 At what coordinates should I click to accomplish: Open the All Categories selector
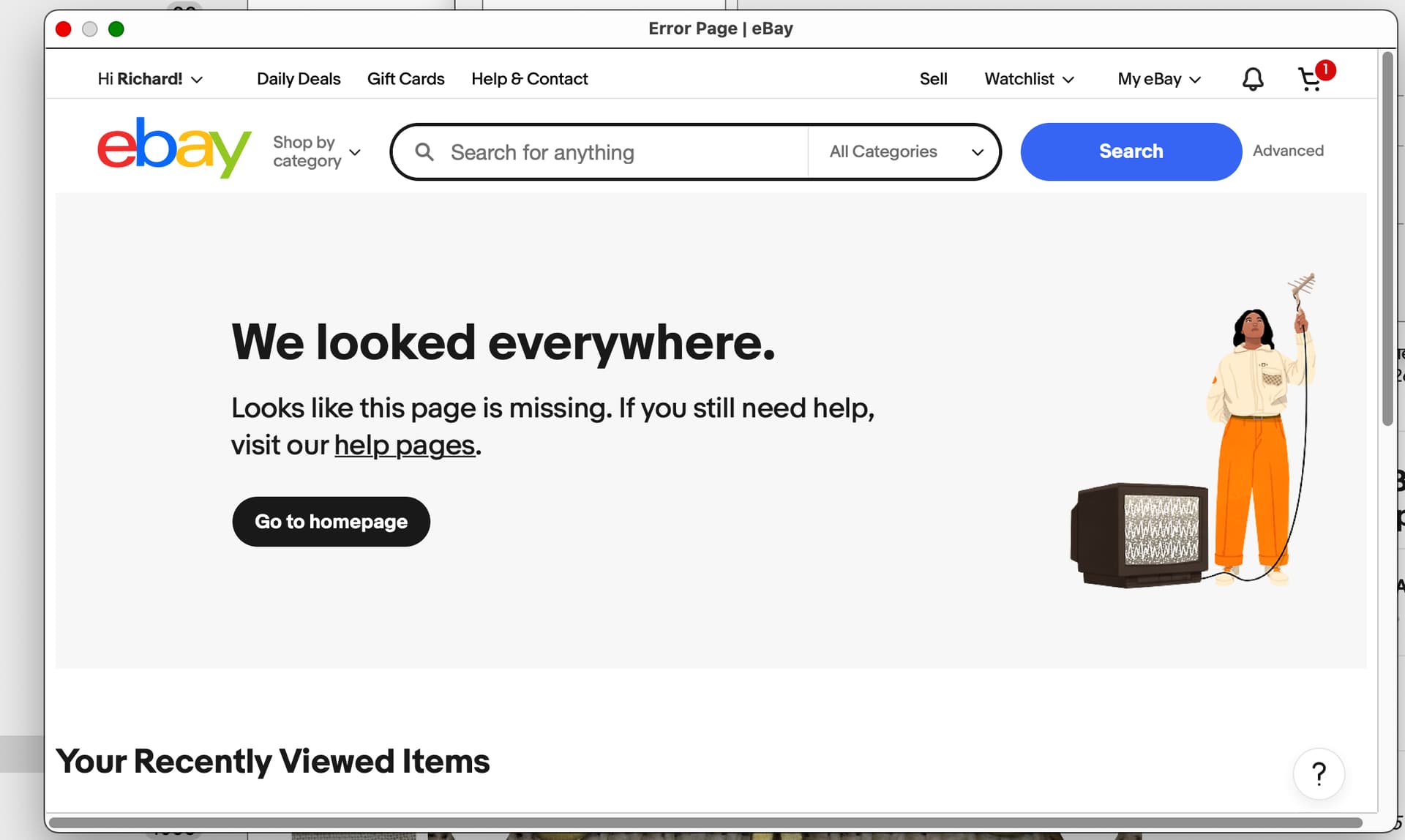coord(905,151)
